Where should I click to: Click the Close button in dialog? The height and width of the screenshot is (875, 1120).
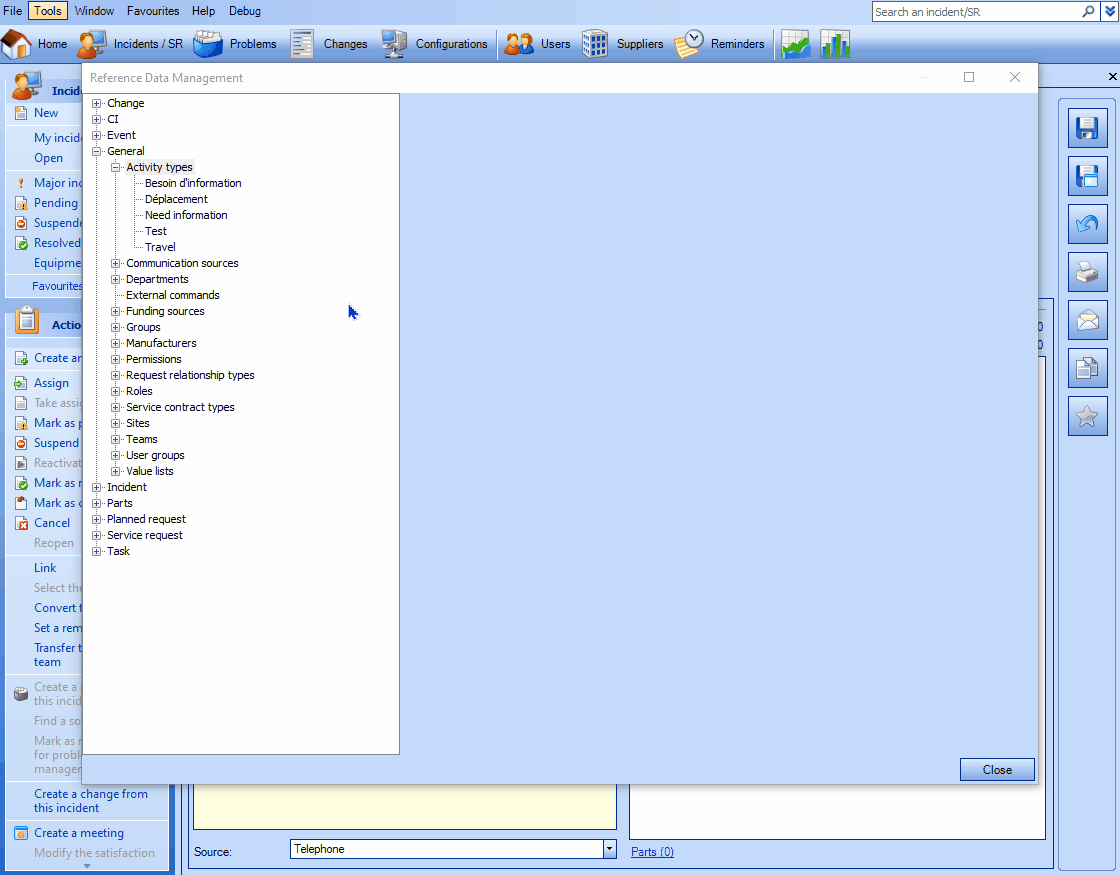(x=996, y=770)
